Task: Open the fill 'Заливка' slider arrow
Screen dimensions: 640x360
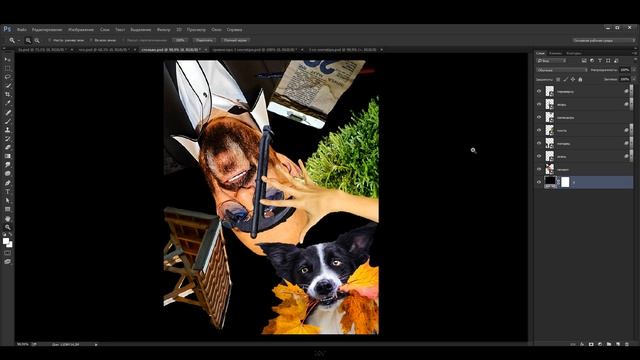Action: pos(633,79)
